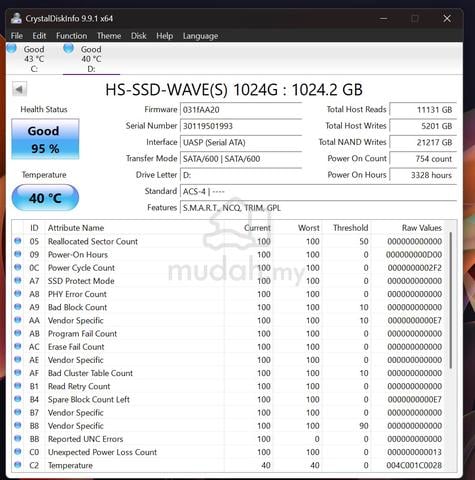Viewport: 475px width, 480px height.
Task: Select the Reallocated Sector Count row
Action: (x=229, y=241)
